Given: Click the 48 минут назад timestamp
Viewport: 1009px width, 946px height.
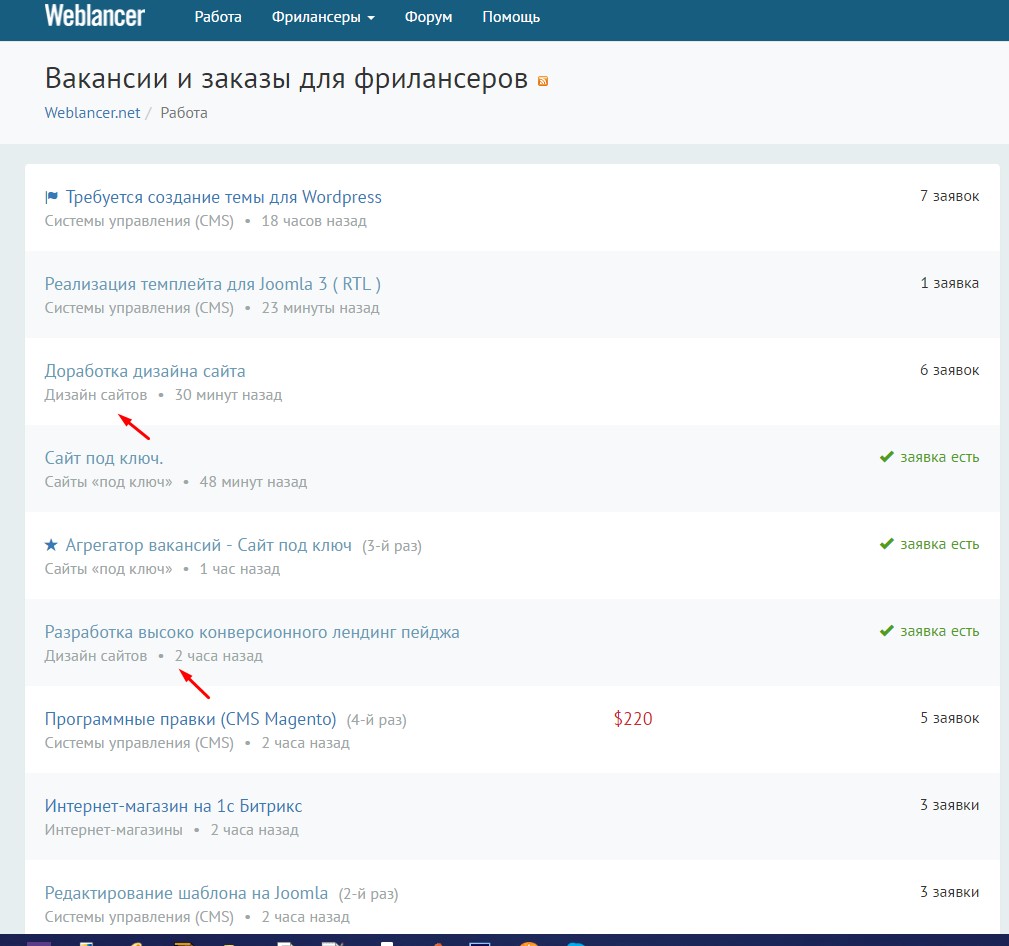Looking at the screenshot, I should tap(254, 481).
